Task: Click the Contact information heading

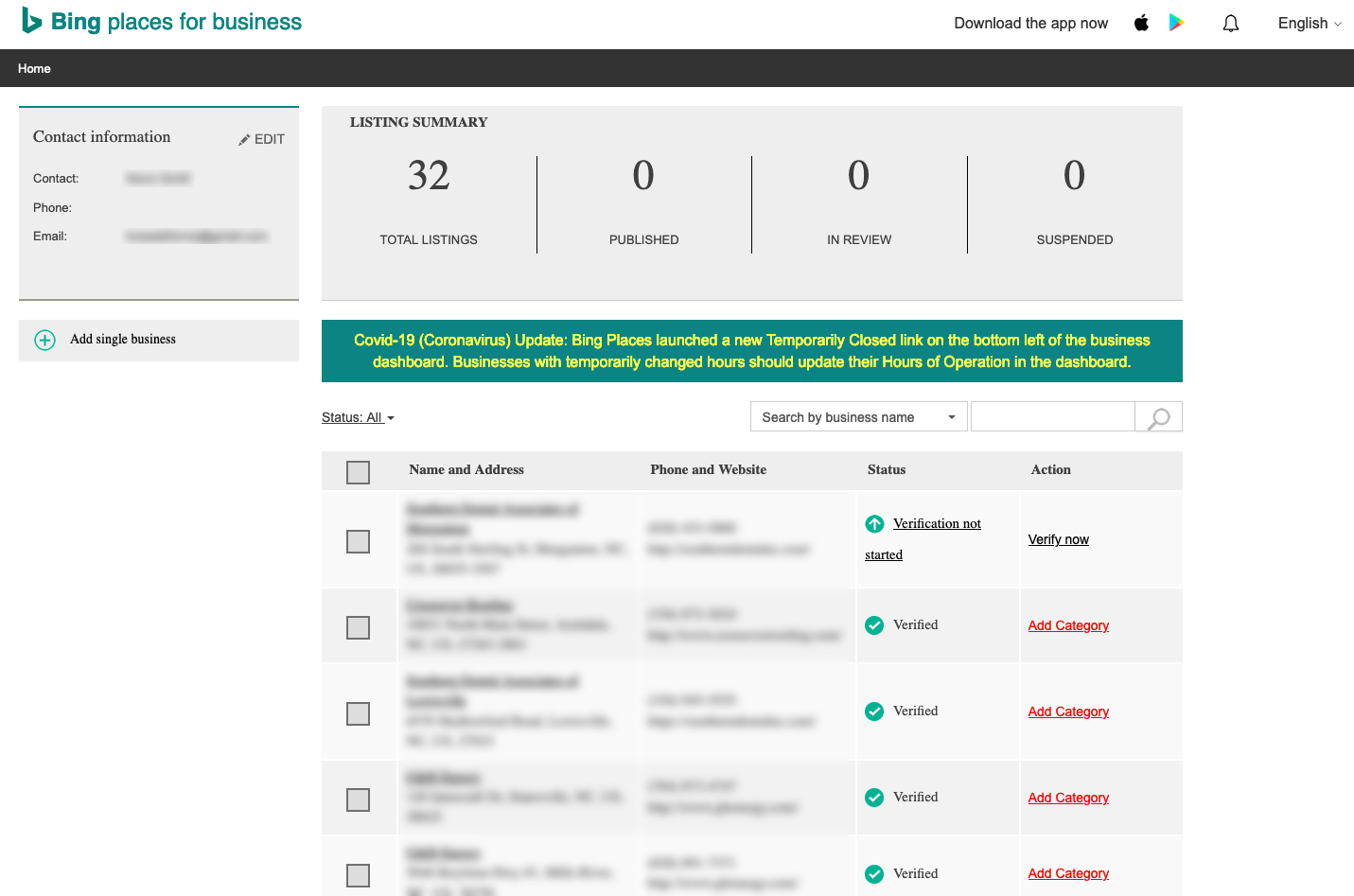Action: coord(102,137)
